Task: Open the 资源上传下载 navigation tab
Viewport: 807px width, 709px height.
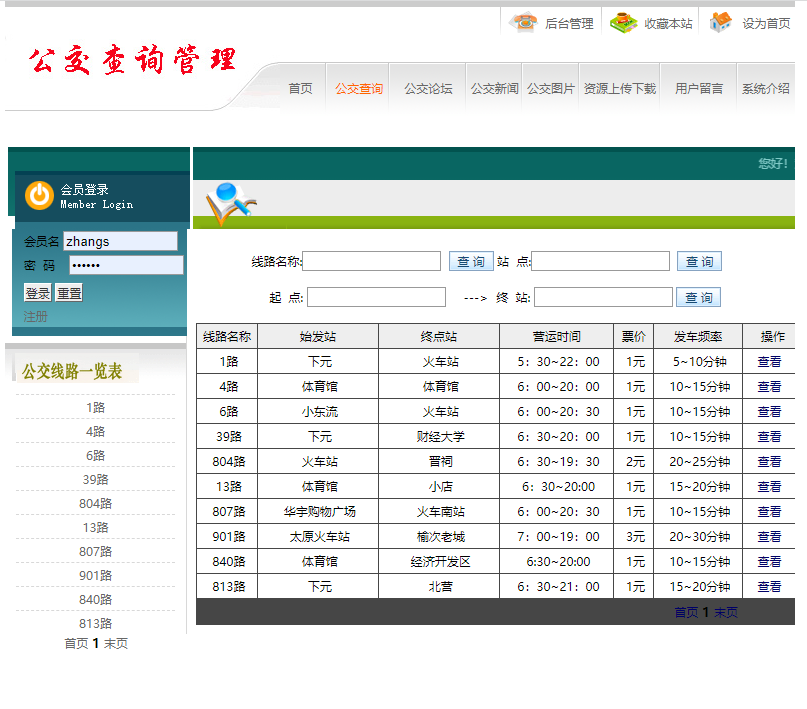Action: (620, 88)
